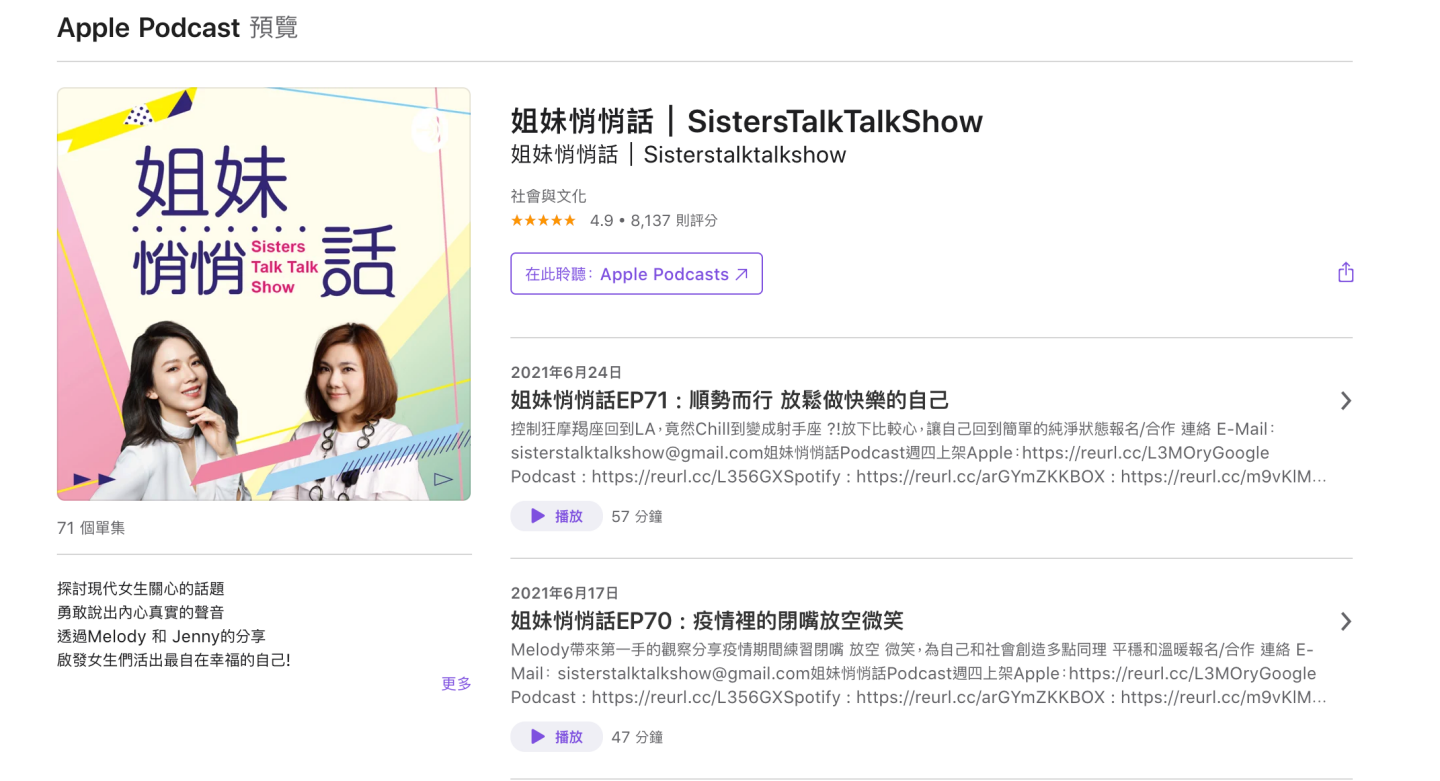Screen dimensions: 1440x781
Task: Open episode title 姐妹悄悄話EP71：順勢而行
Action: click(x=730, y=401)
